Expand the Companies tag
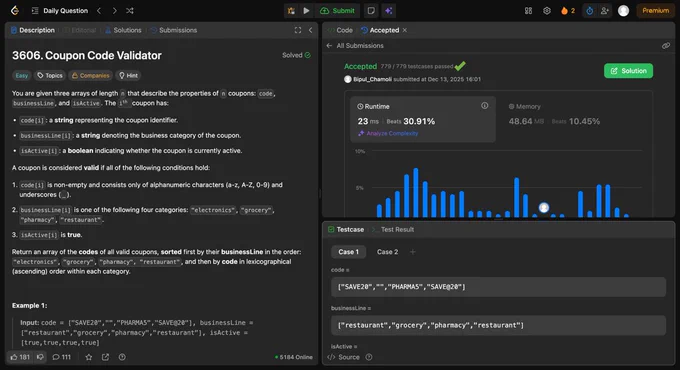680x370 pixels. 90,75
